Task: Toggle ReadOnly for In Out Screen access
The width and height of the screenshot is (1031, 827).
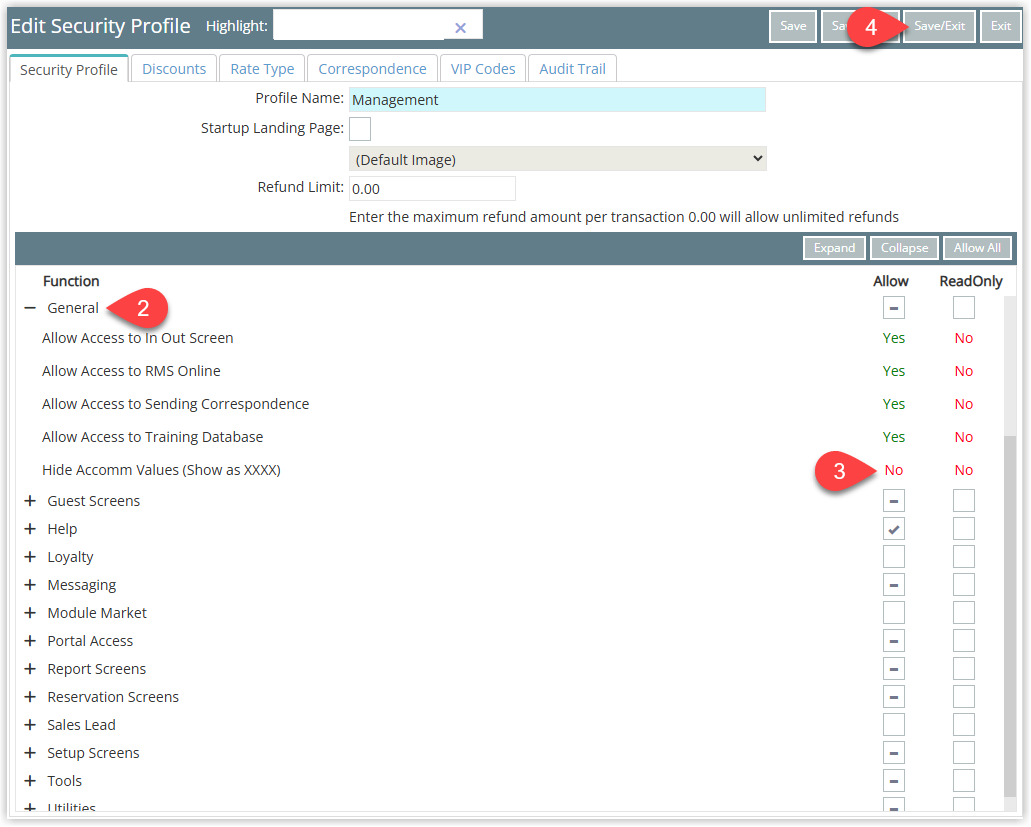Action: click(x=963, y=338)
